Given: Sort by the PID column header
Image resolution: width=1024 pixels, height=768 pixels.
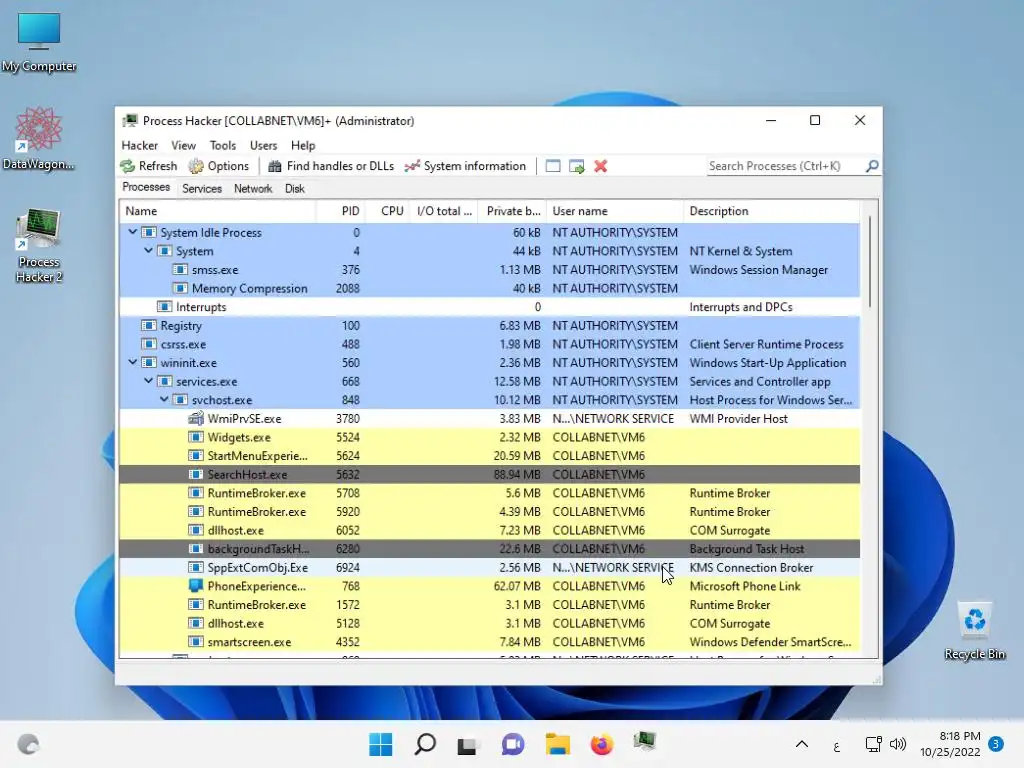Looking at the screenshot, I should pos(340,211).
